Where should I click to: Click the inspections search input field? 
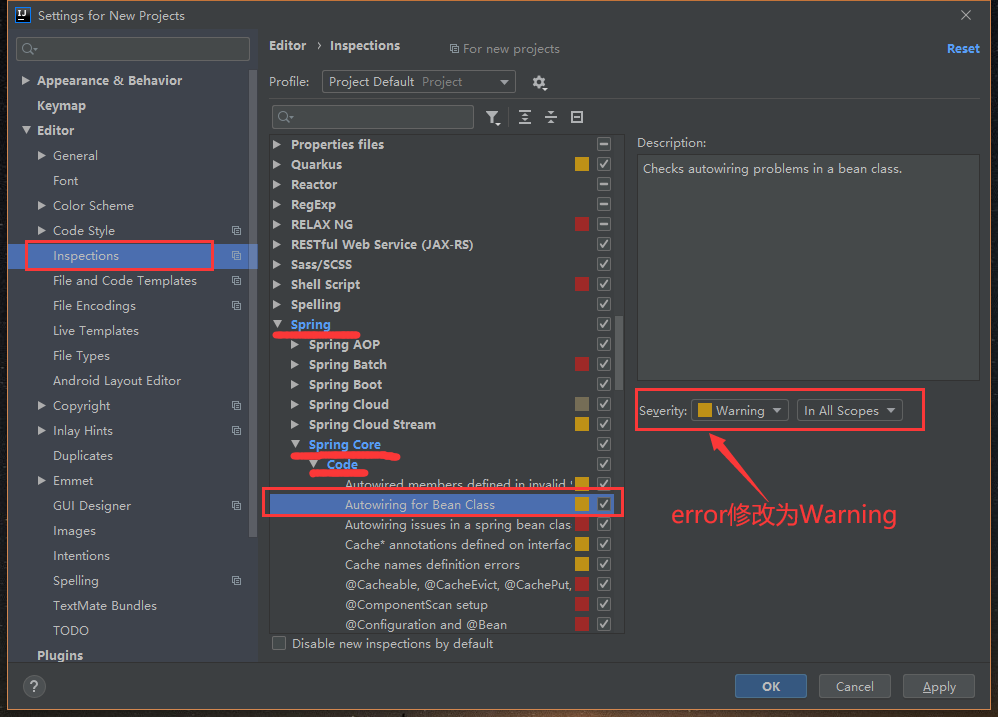(373, 117)
